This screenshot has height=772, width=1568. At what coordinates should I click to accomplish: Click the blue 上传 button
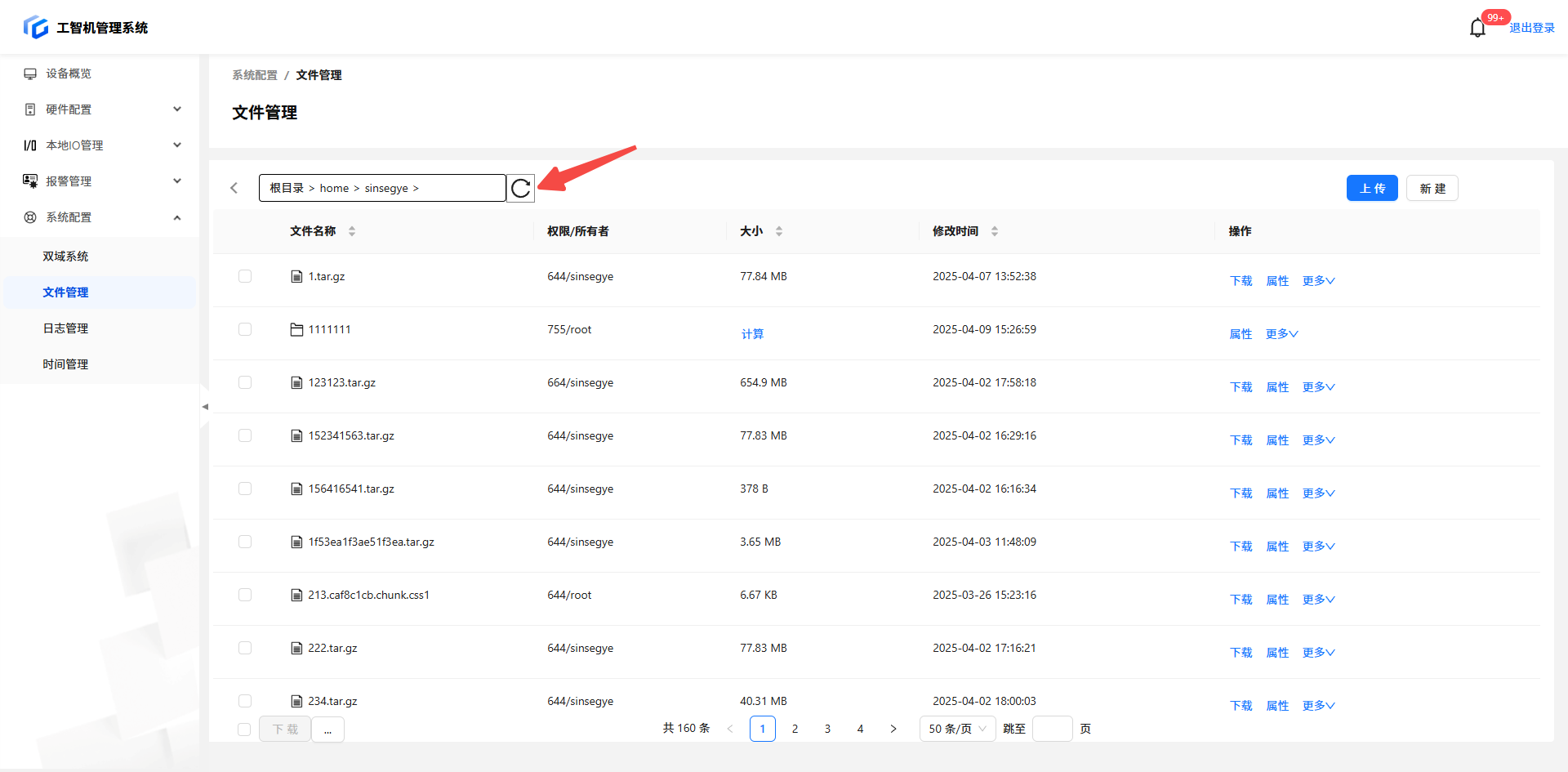click(x=1372, y=189)
